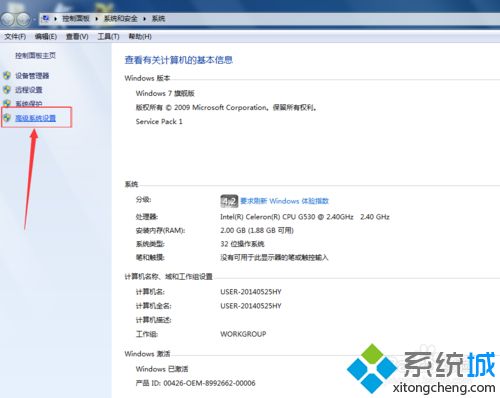The image size is (500, 398).
Task: Click the 处理器 label
Action: 147,217
